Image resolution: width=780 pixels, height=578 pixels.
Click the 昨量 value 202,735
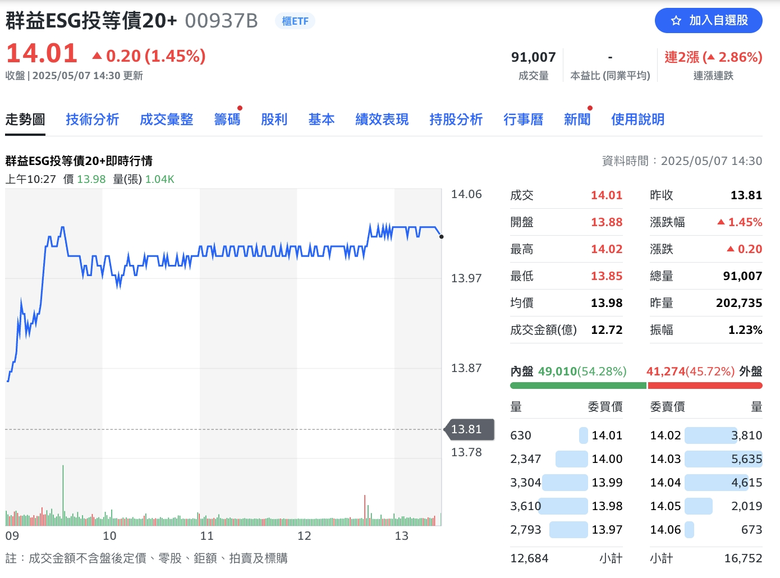pos(739,303)
